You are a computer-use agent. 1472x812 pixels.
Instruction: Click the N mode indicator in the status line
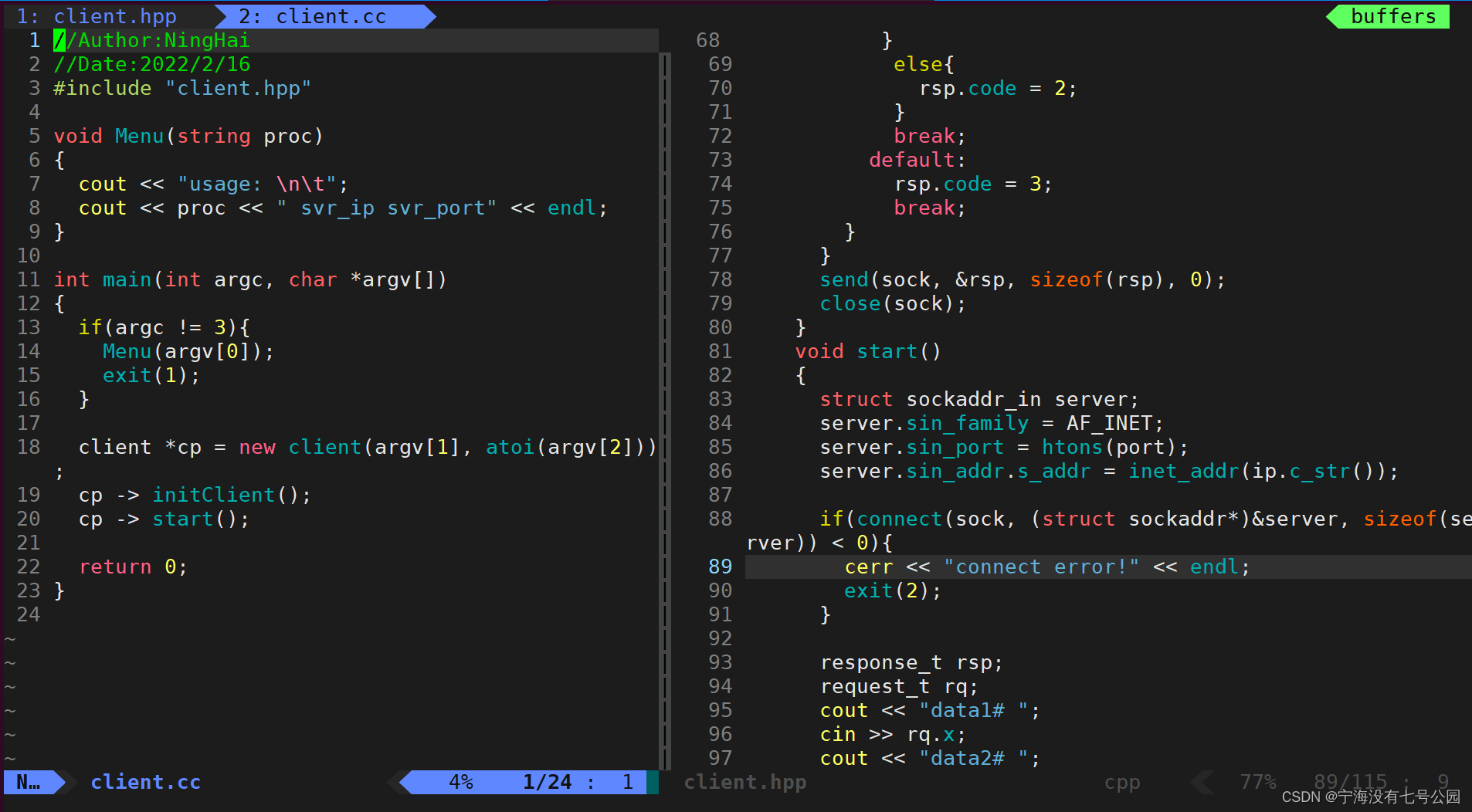tap(29, 782)
